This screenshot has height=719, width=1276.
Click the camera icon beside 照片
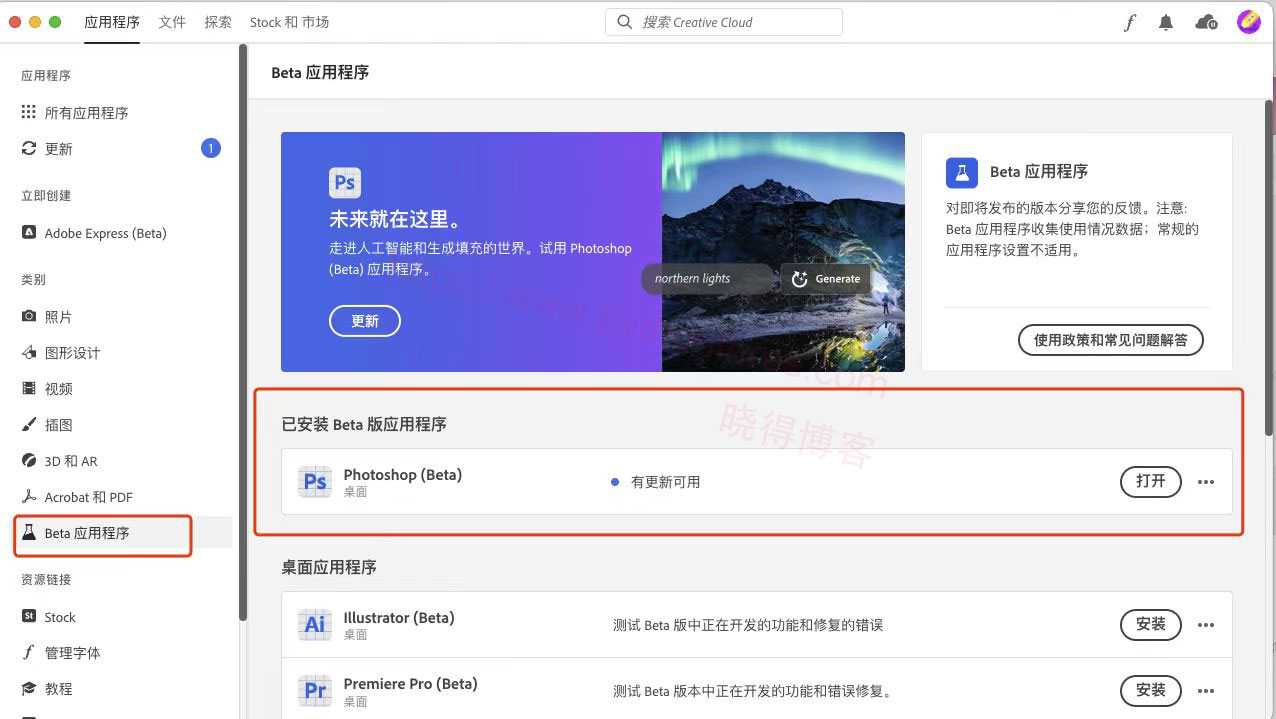29,316
